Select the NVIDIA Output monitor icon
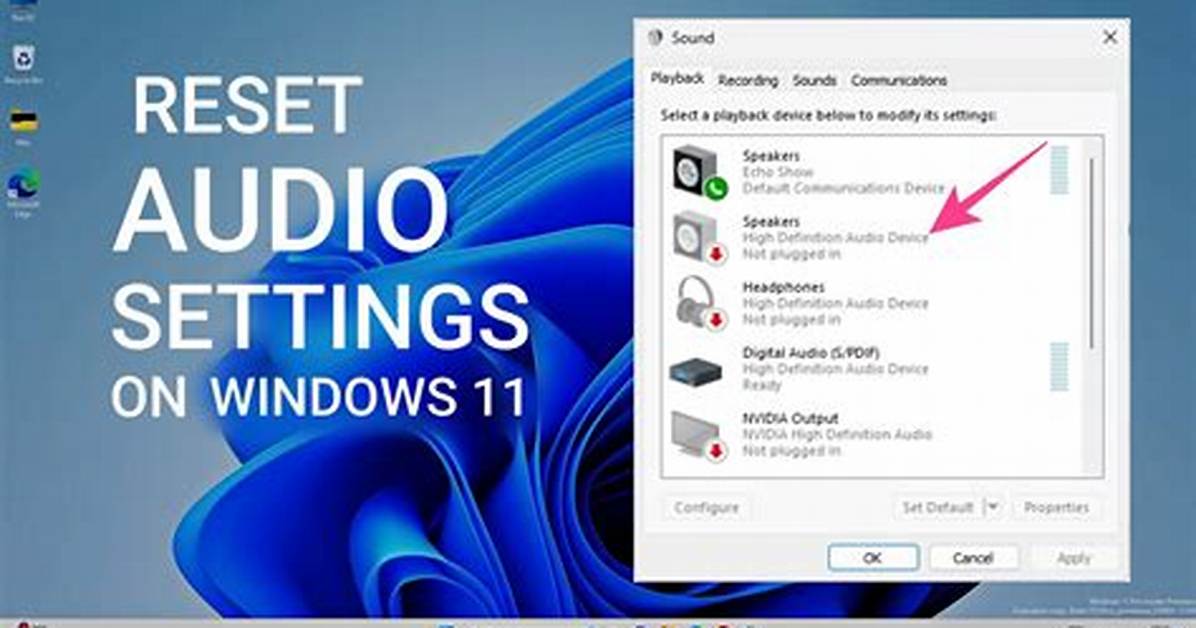 (x=697, y=435)
